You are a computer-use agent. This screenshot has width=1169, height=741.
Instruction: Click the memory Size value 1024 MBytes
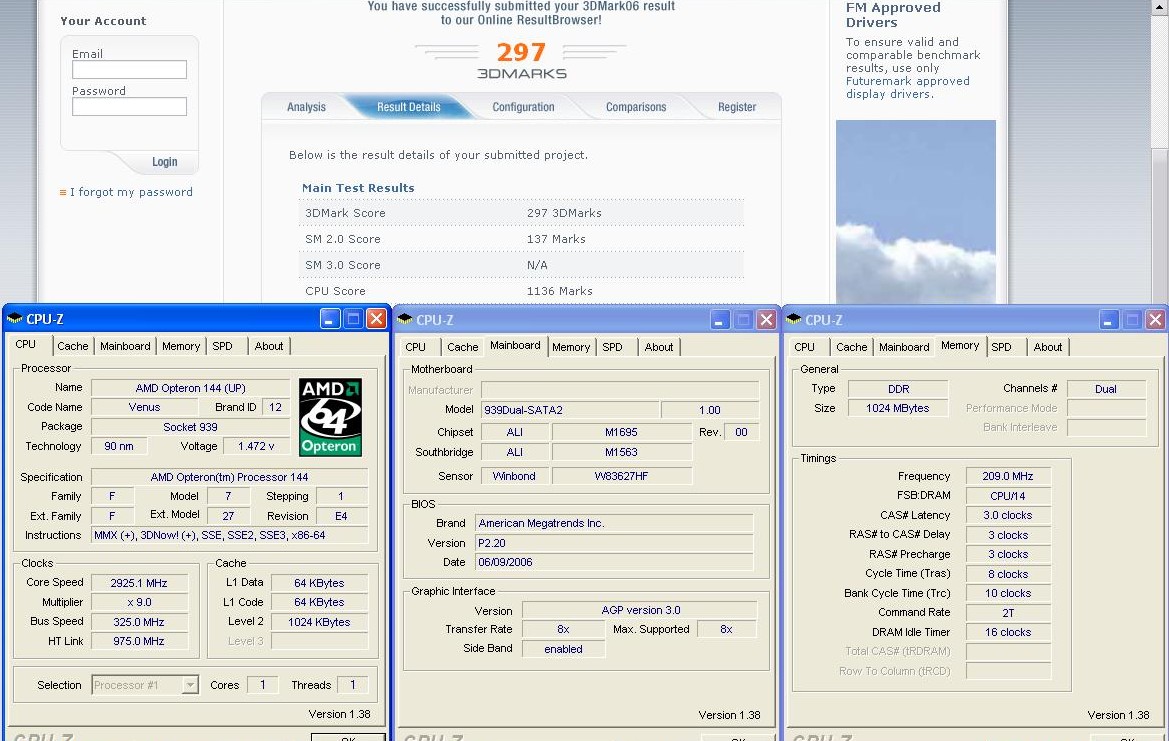coord(898,408)
